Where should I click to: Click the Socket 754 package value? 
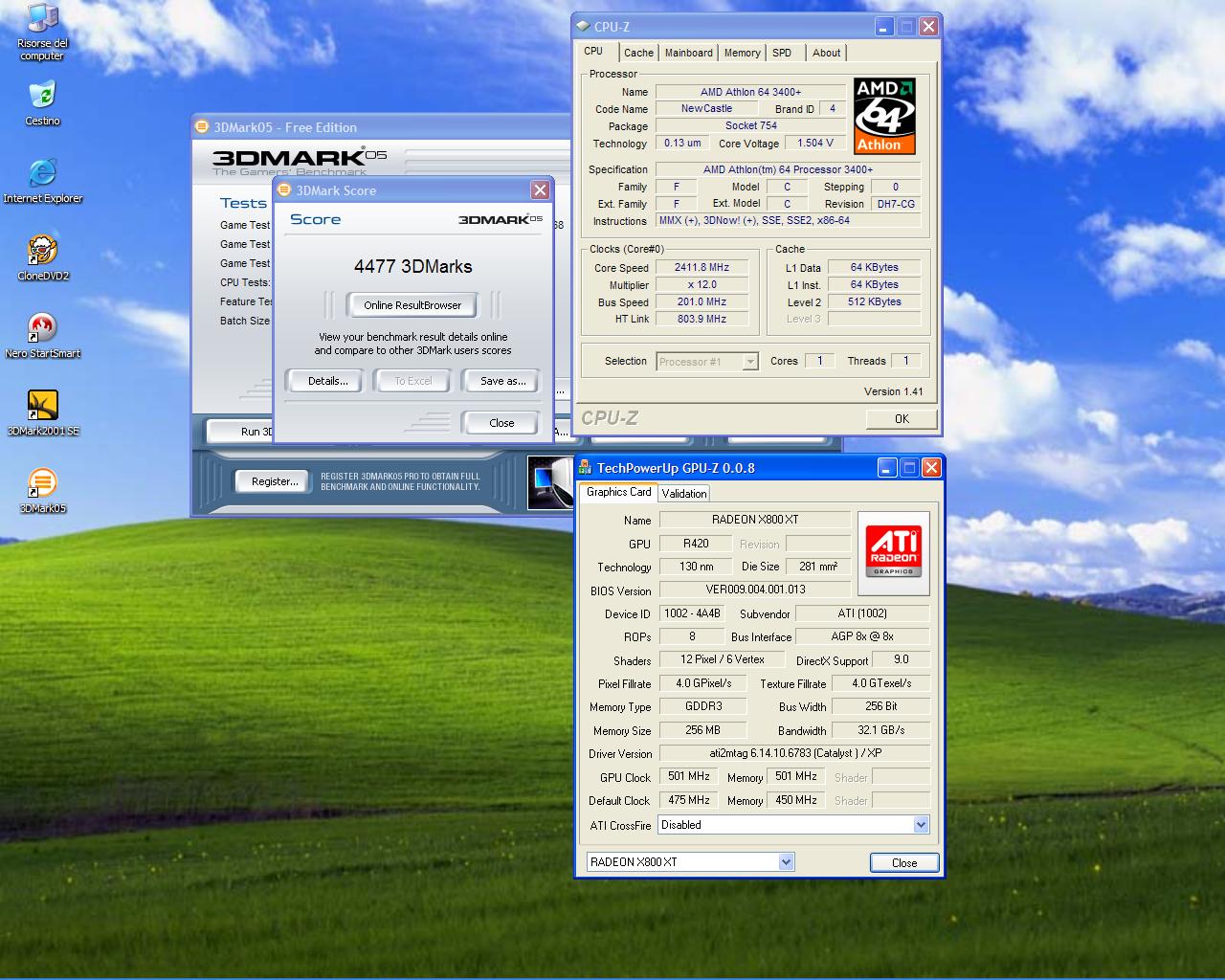pyautogui.click(x=750, y=125)
